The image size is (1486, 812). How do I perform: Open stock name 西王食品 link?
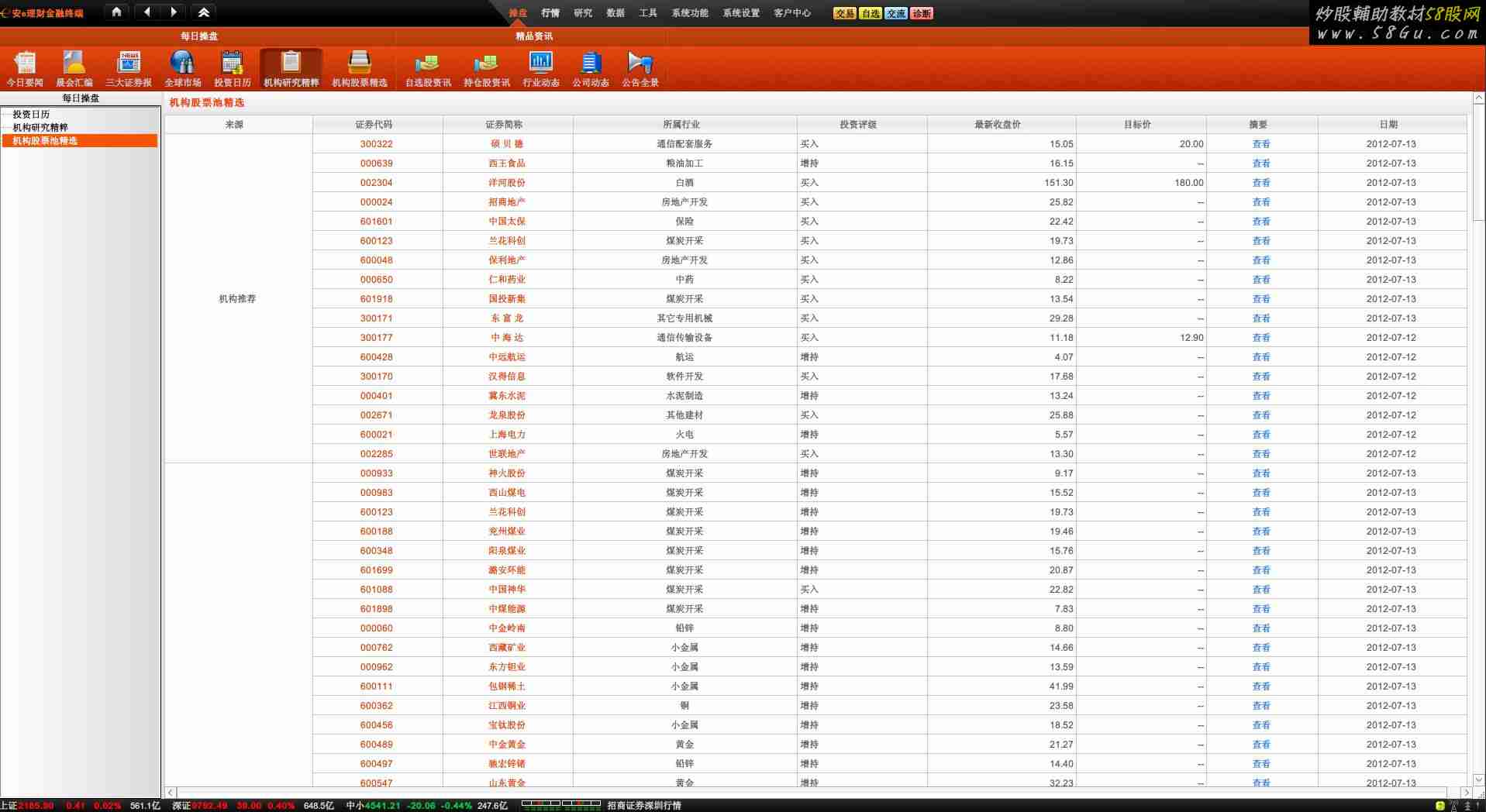(x=507, y=163)
